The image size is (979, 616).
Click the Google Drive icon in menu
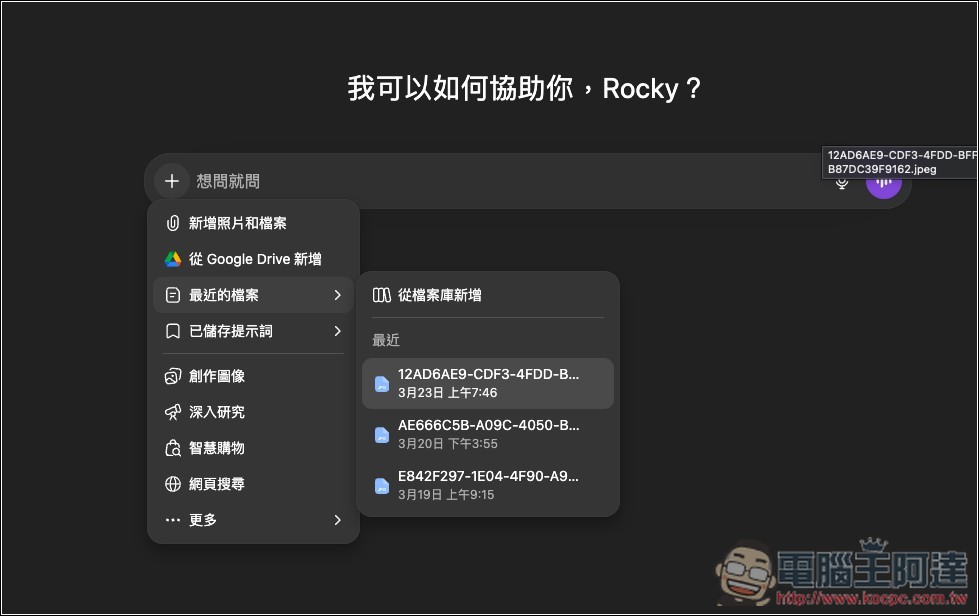pyautogui.click(x=175, y=259)
